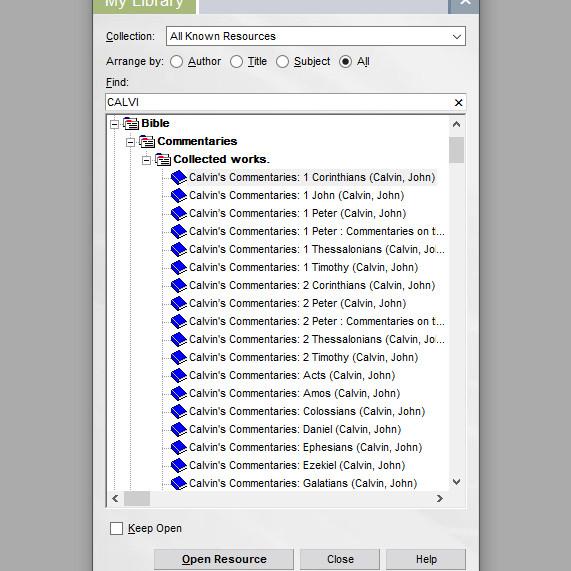Viewport: 571px width, 571px height.
Task: Select Calvin's Commentaries: Acts row
Action: [292, 375]
